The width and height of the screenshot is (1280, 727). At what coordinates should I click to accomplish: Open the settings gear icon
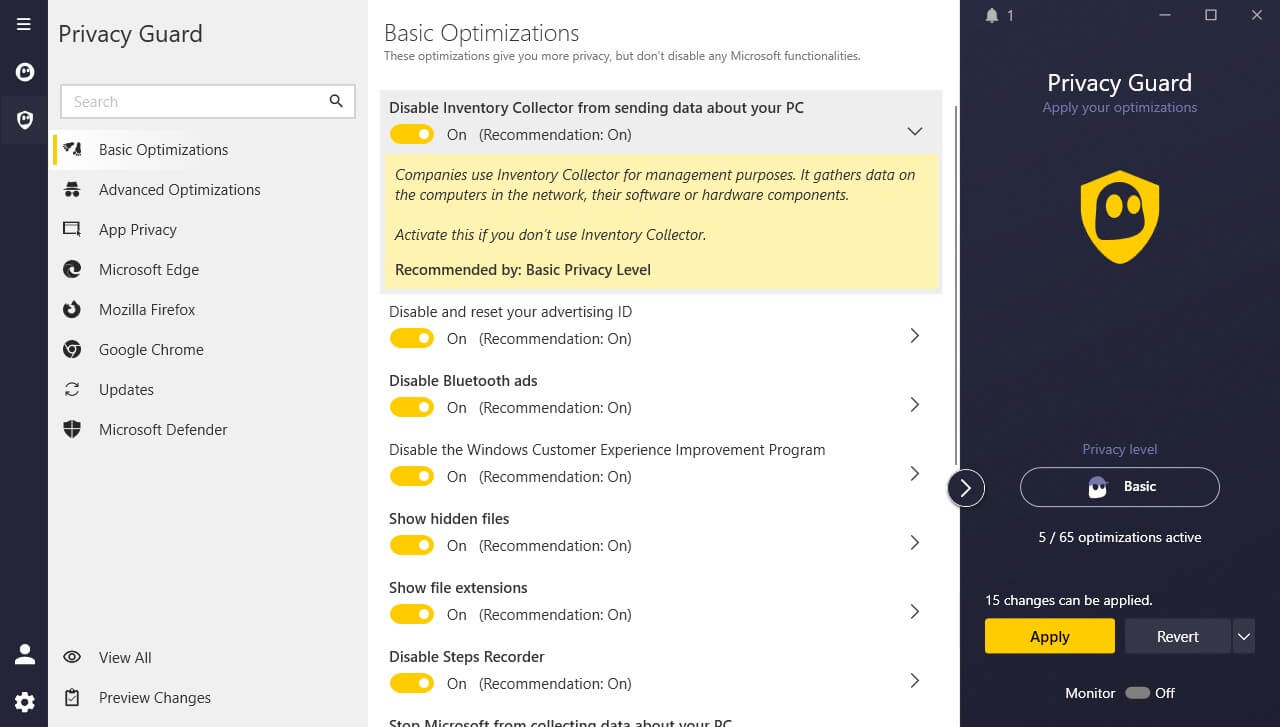coord(24,702)
